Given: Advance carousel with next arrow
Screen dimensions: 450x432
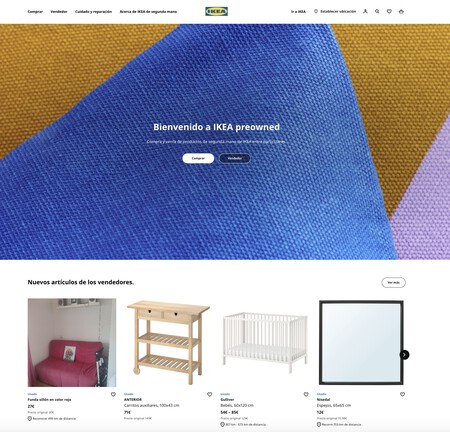Looking at the screenshot, I should [404, 355].
